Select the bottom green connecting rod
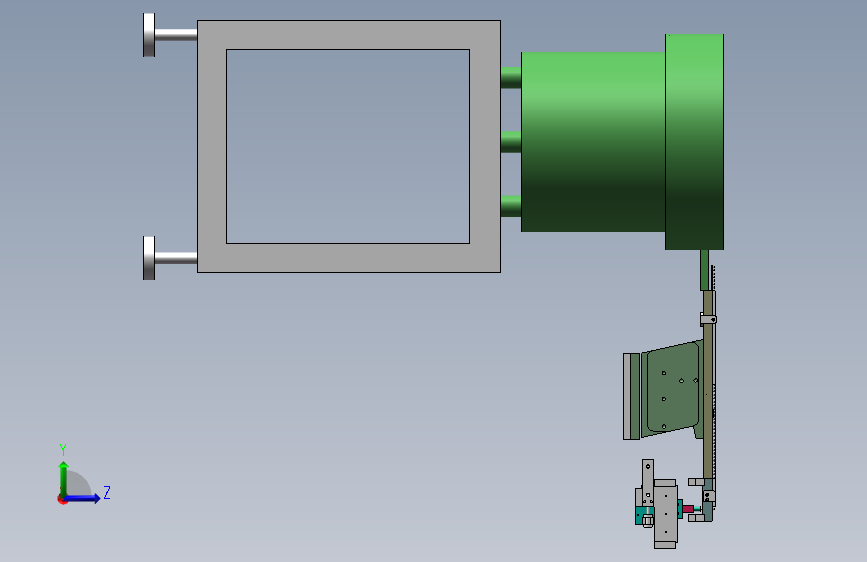This screenshot has height=562, width=867. pyautogui.click(x=511, y=206)
